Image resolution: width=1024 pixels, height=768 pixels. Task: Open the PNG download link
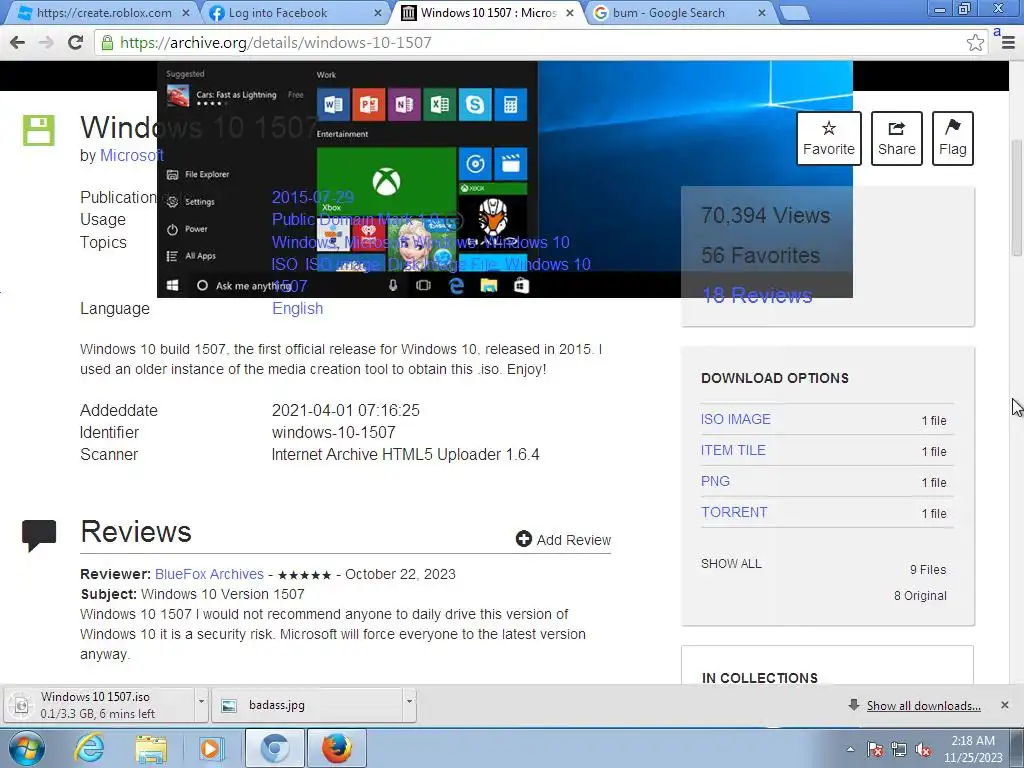(x=715, y=481)
